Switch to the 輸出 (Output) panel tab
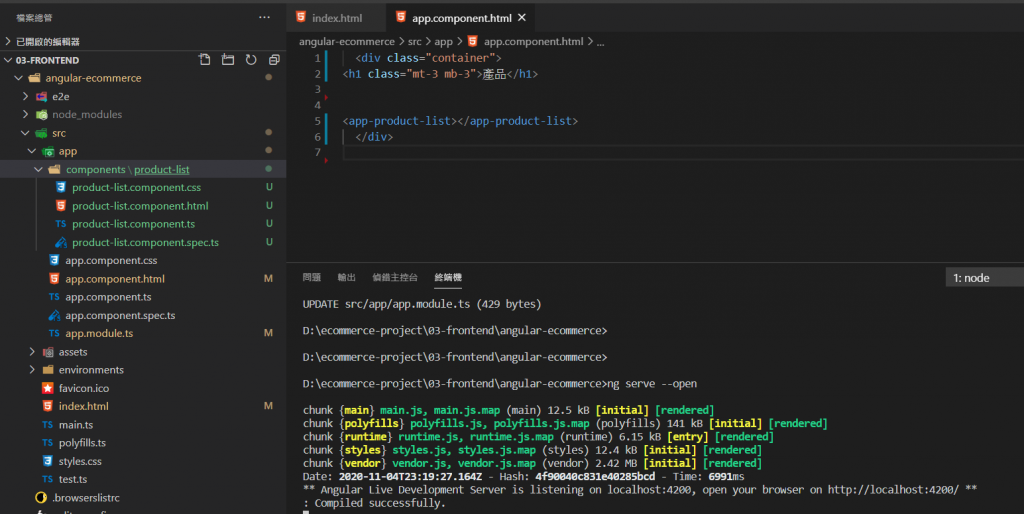The image size is (1024, 514). point(346,278)
